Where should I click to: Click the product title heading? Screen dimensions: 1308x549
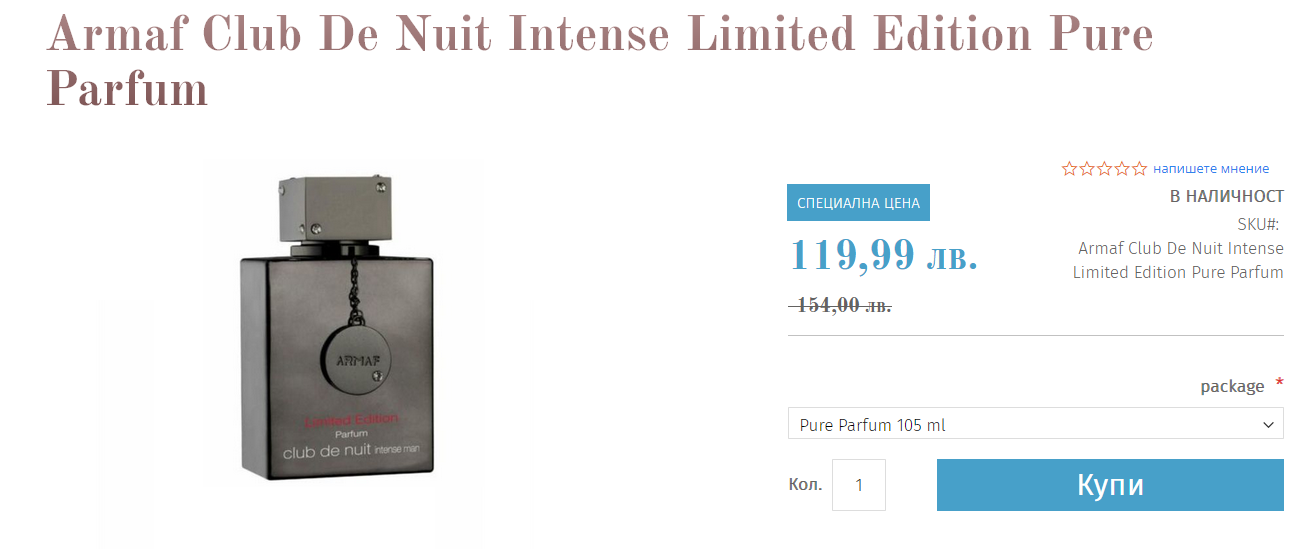(x=600, y=62)
